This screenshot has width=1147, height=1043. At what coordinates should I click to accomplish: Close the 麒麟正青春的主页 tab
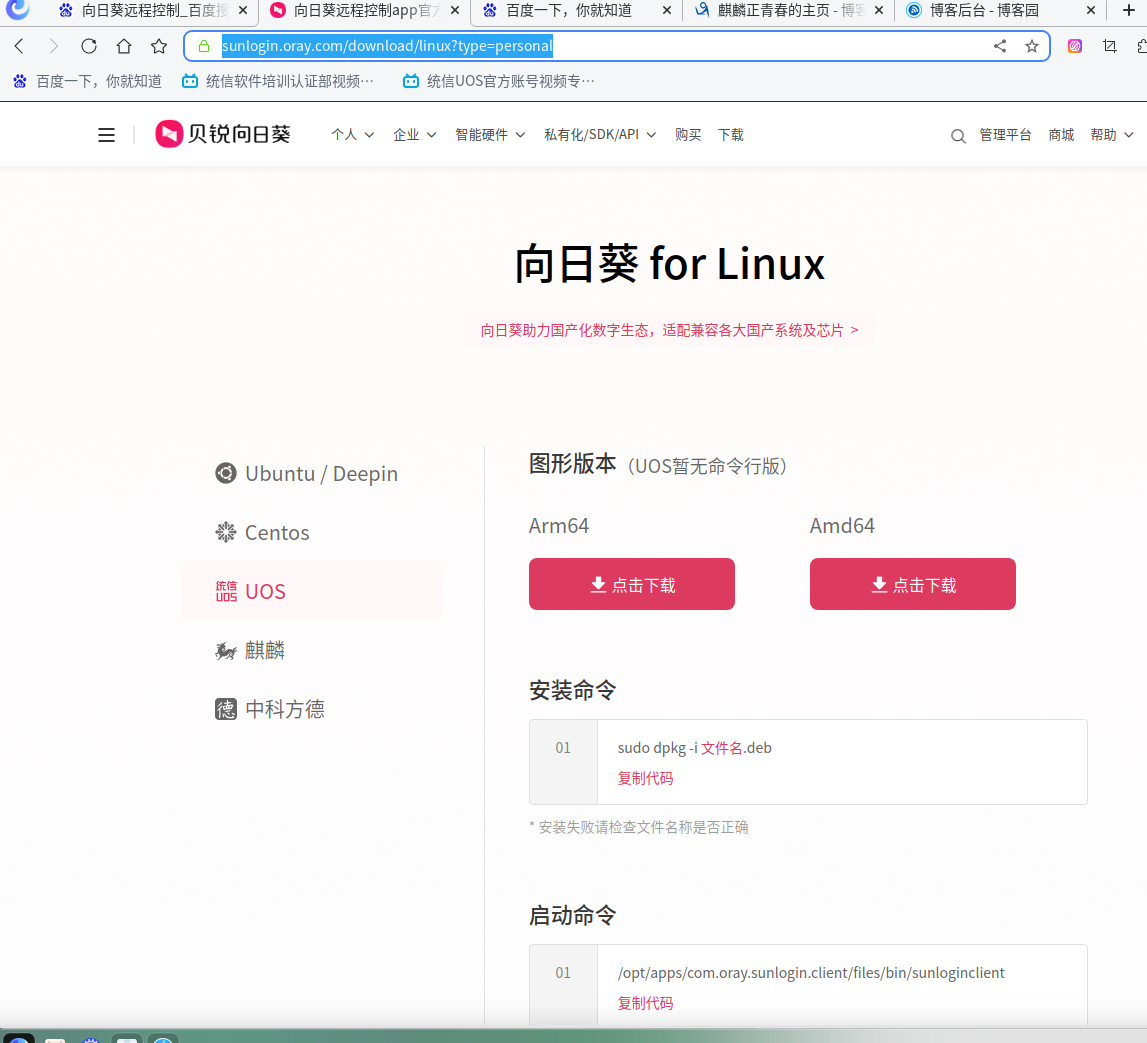[x=879, y=10]
